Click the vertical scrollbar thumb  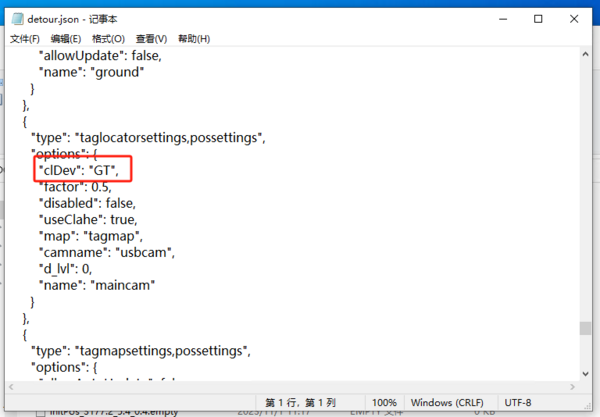[x=584, y=327]
